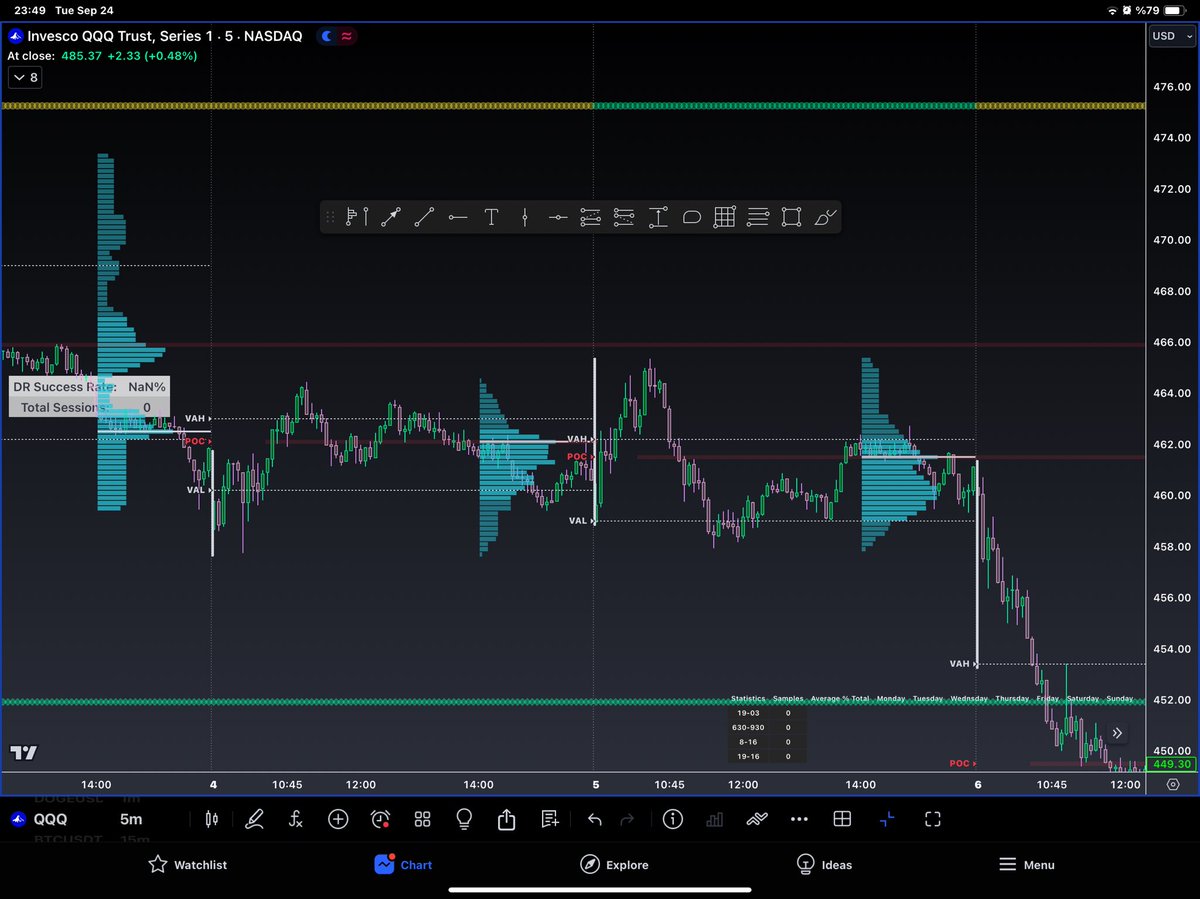Viewport: 1200px width, 899px height.
Task: Open the drawing pencil tools
Action: [254, 819]
